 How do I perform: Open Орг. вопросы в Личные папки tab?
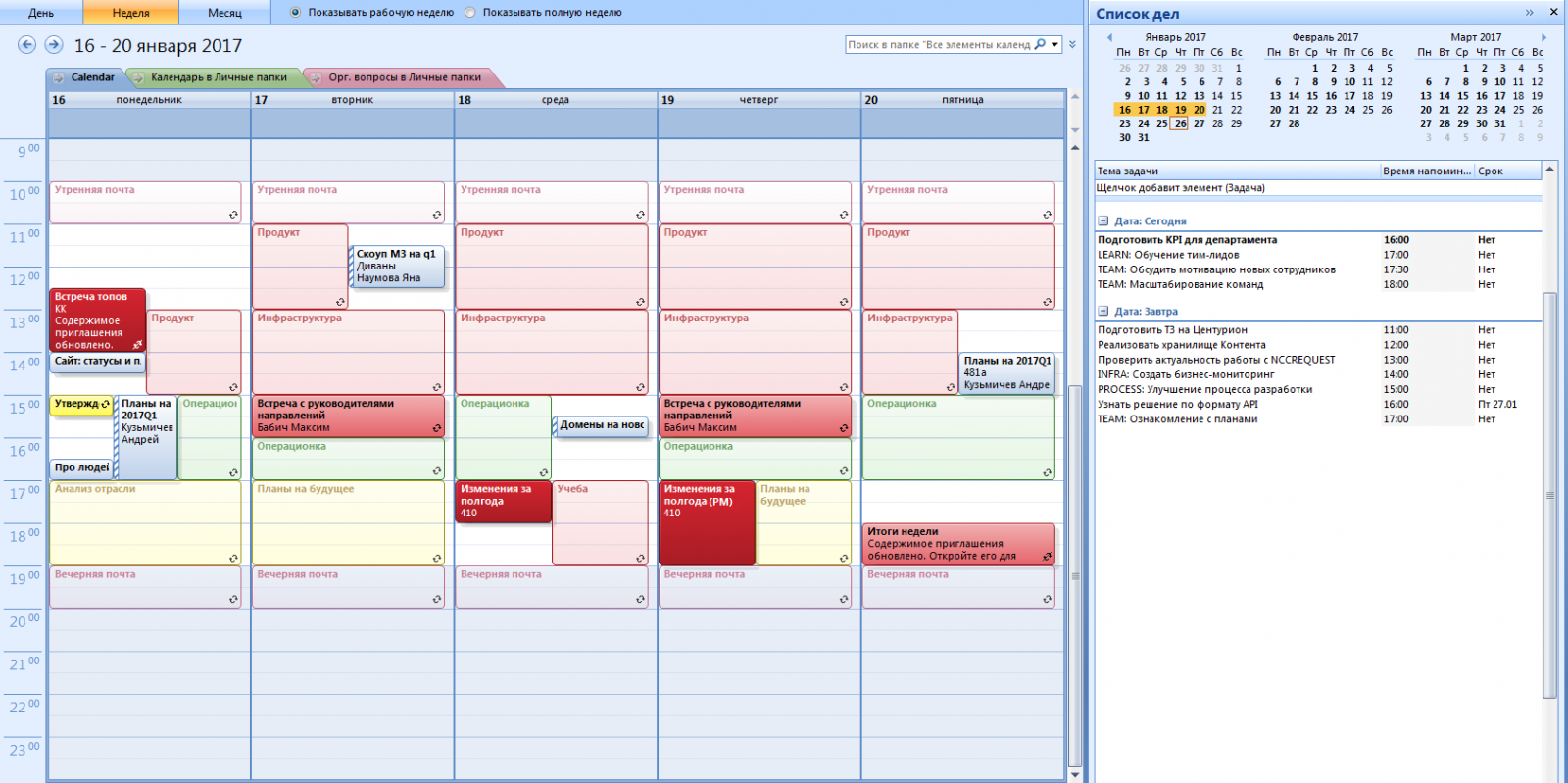403,77
